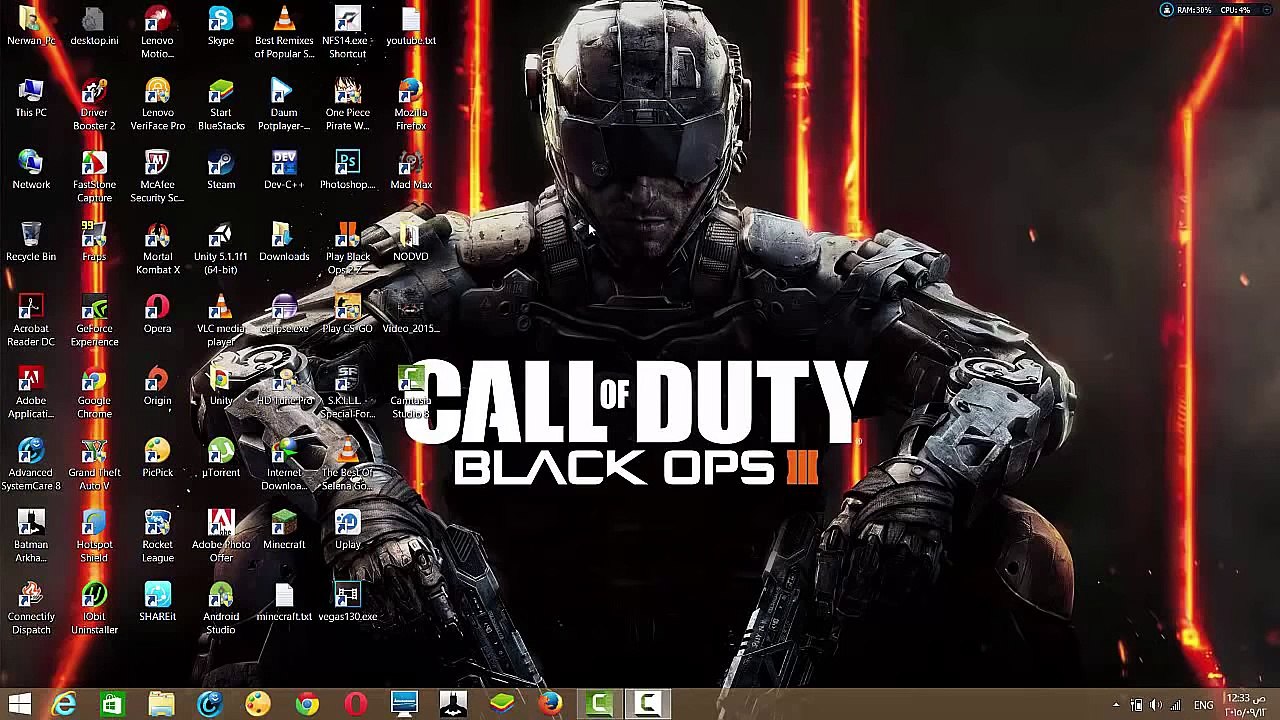1280x720 pixels.
Task: Select the Dev-C++ desktop icon
Action: click(x=284, y=171)
